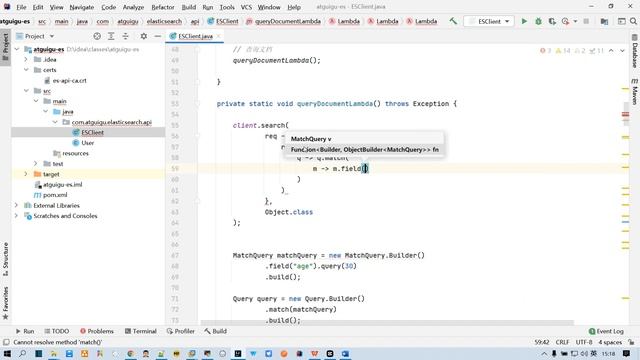Collapse the certs folder

tap(26, 70)
